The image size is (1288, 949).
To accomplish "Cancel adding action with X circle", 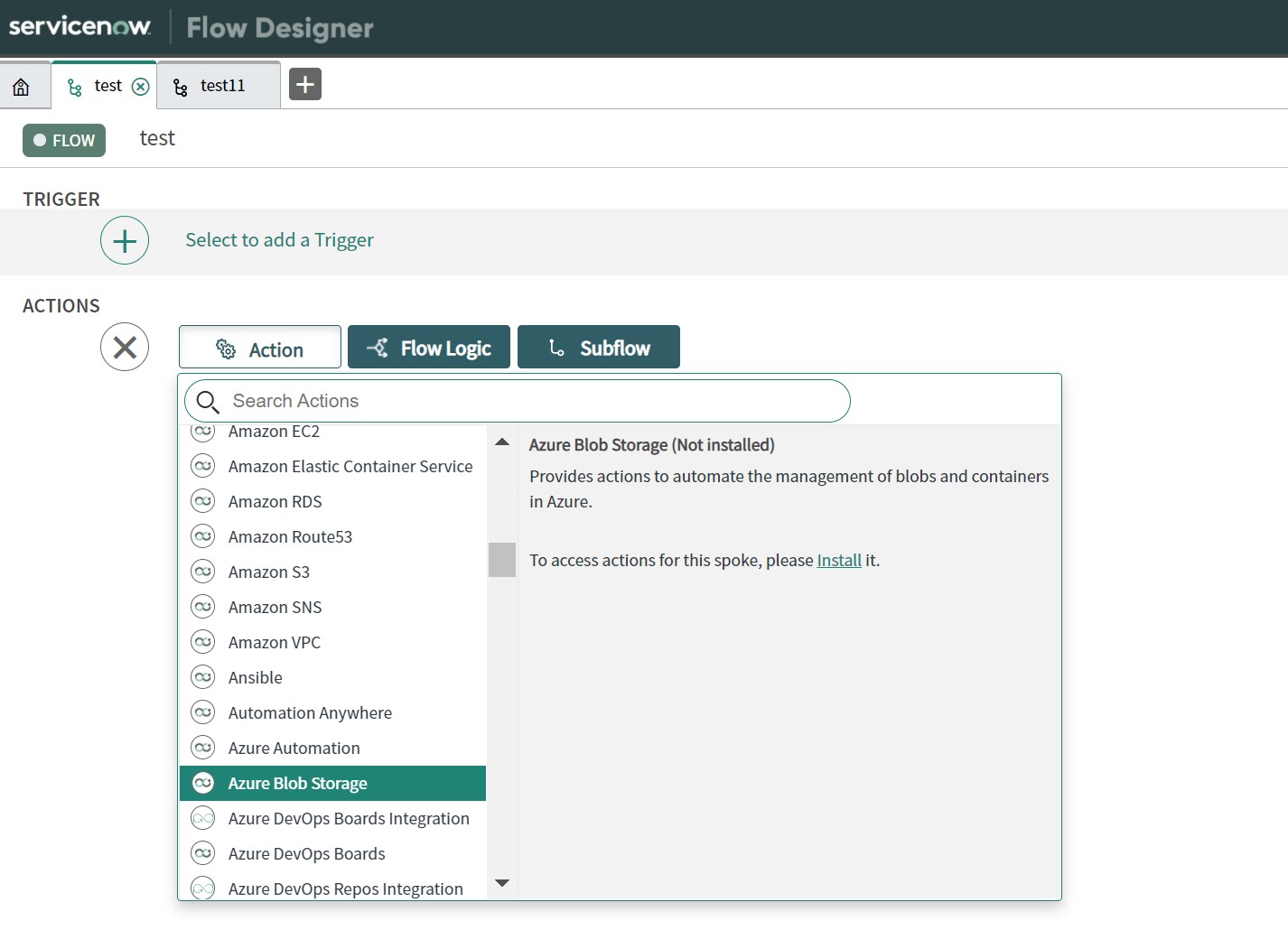I will (125, 347).
